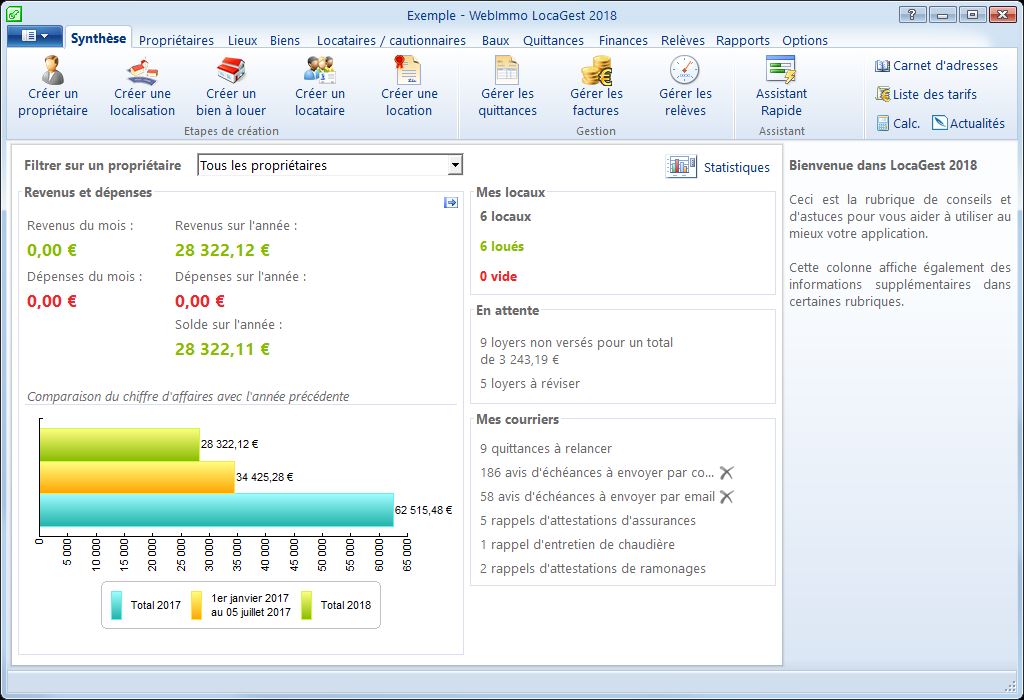This screenshot has width=1024, height=700.
Task: Open Carnet d'adresses
Action: click(936, 66)
